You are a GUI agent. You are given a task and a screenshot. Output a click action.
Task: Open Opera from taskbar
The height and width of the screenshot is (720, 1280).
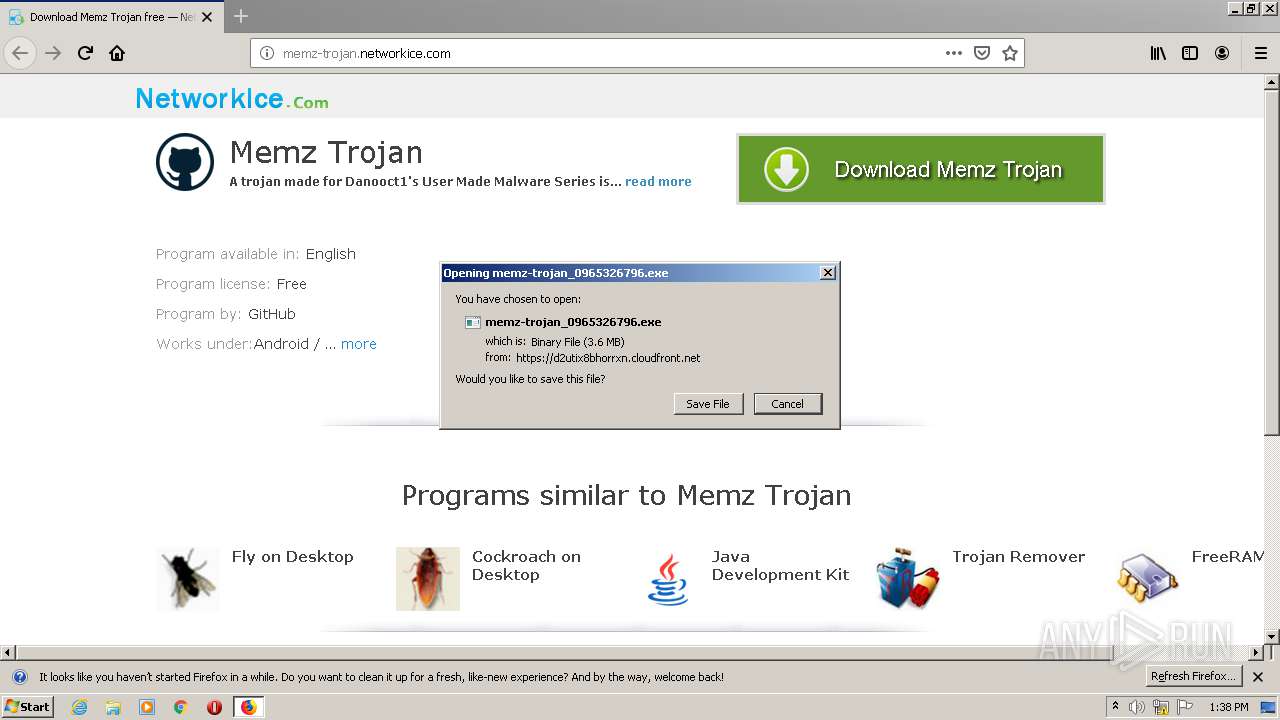point(214,707)
